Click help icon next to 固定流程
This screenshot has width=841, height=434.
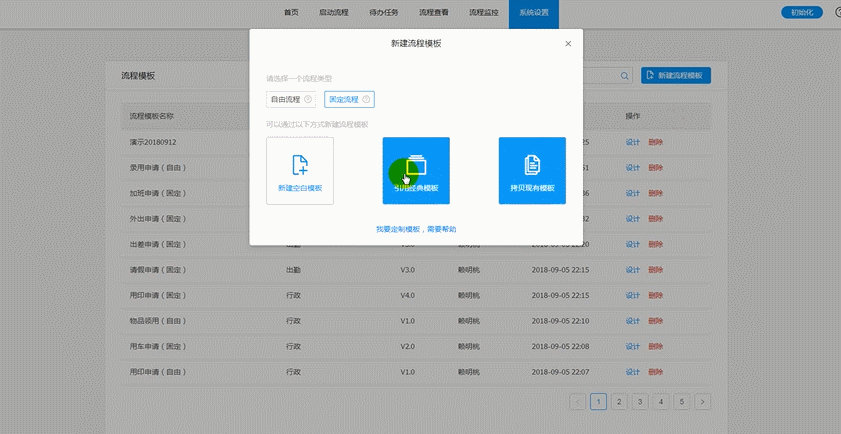366,100
